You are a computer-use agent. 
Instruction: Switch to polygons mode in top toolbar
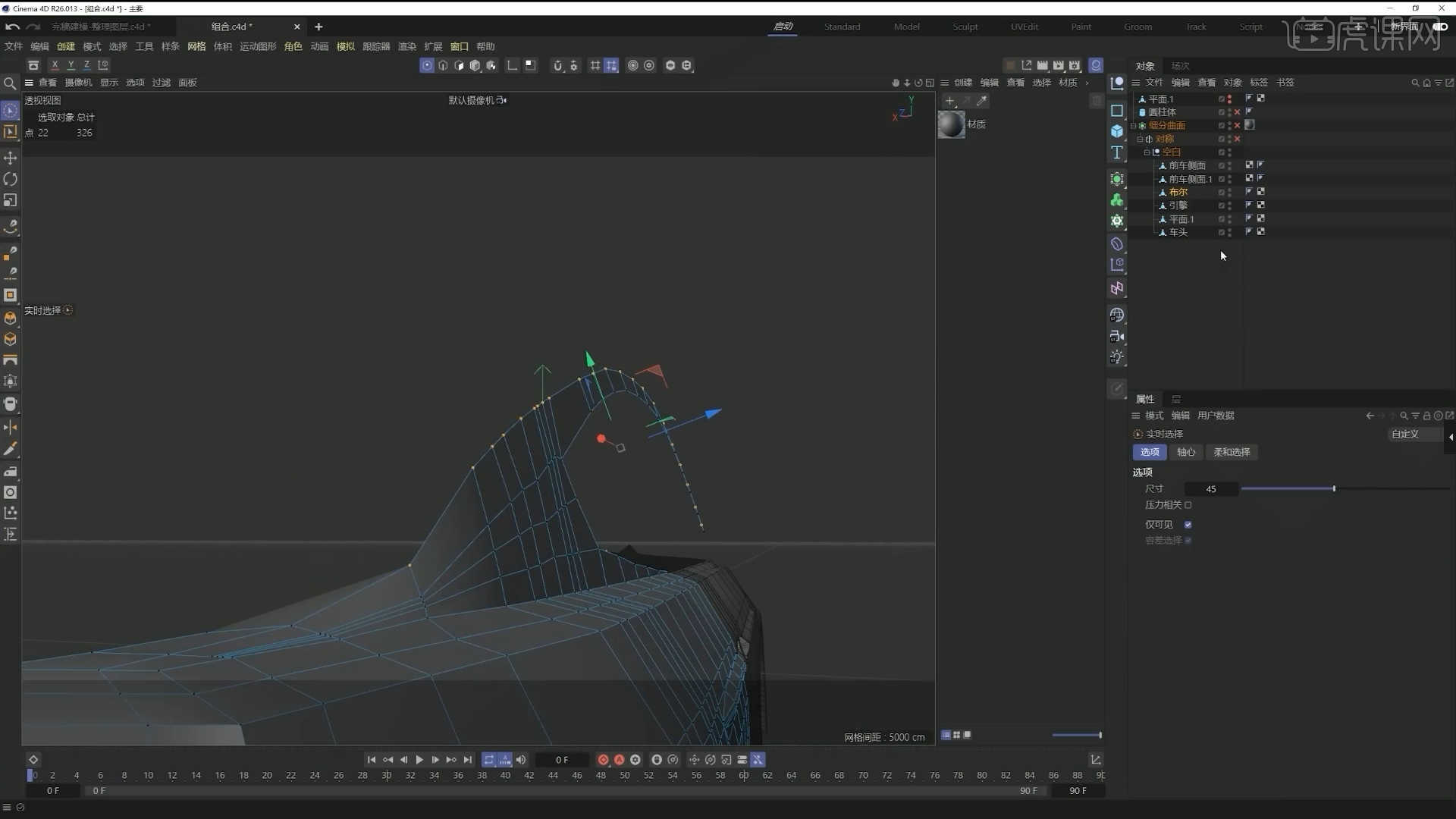(x=459, y=65)
